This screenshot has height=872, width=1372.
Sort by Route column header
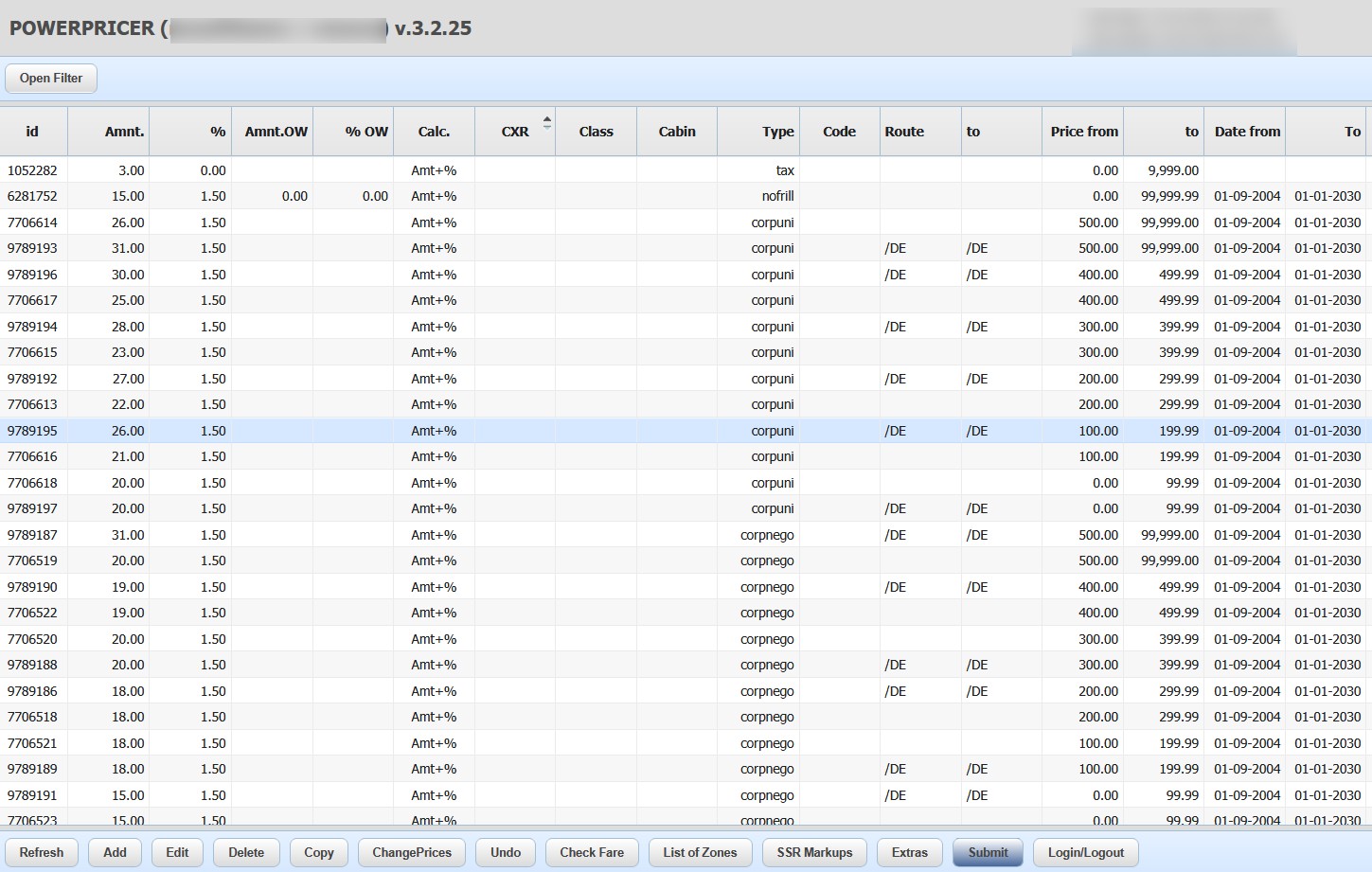tap(920, 132)
